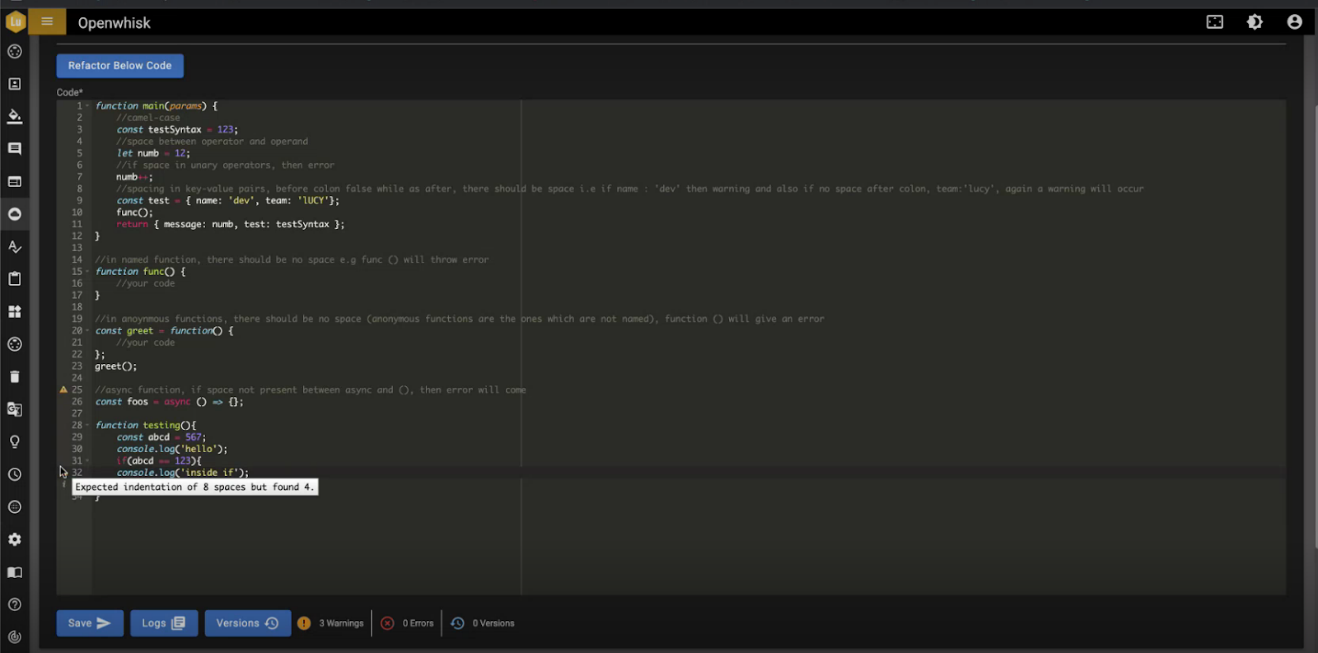Toggle fullscreen with the top-right frame icon

(1215, 22)
